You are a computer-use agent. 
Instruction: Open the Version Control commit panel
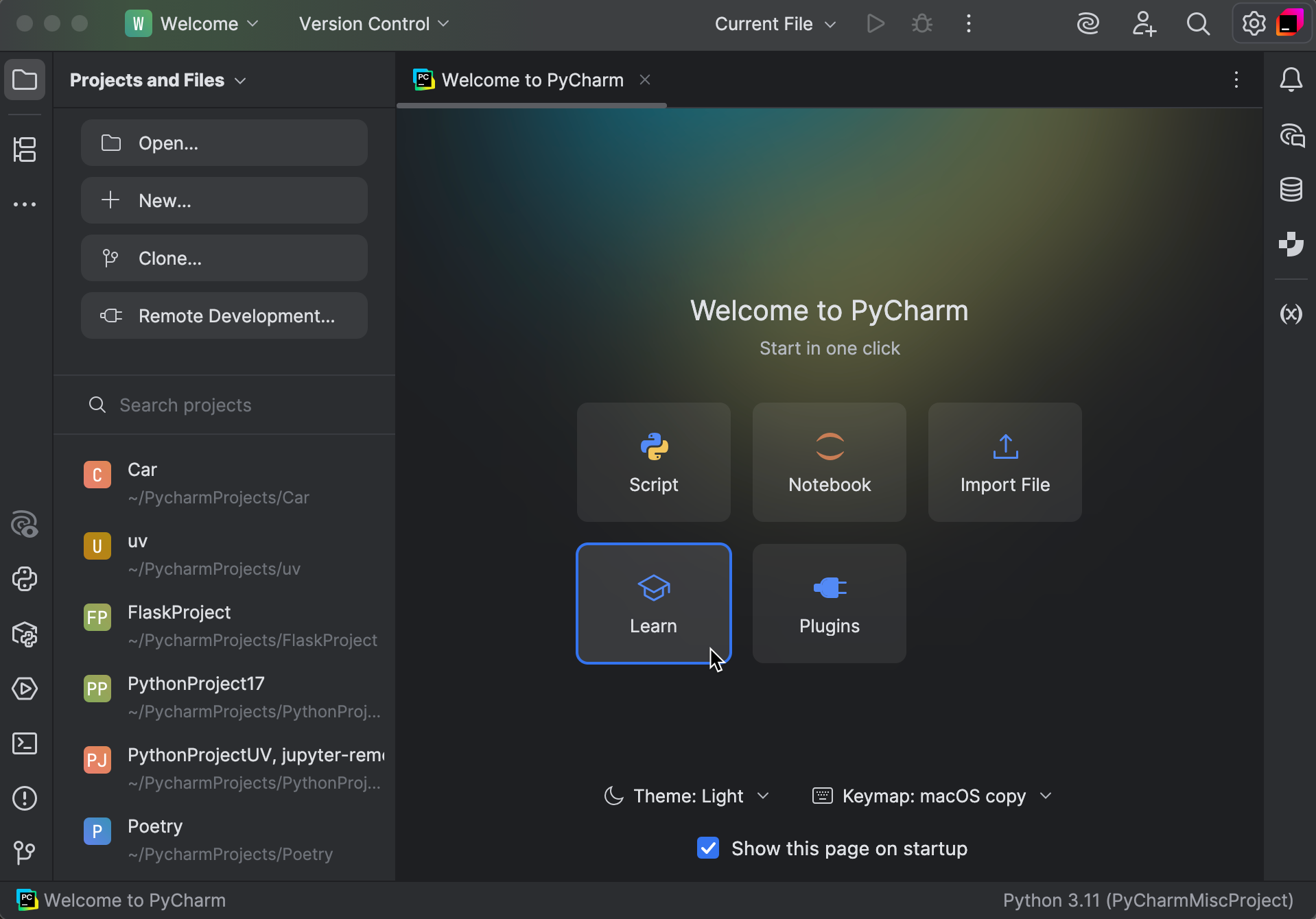coord(25,149)
